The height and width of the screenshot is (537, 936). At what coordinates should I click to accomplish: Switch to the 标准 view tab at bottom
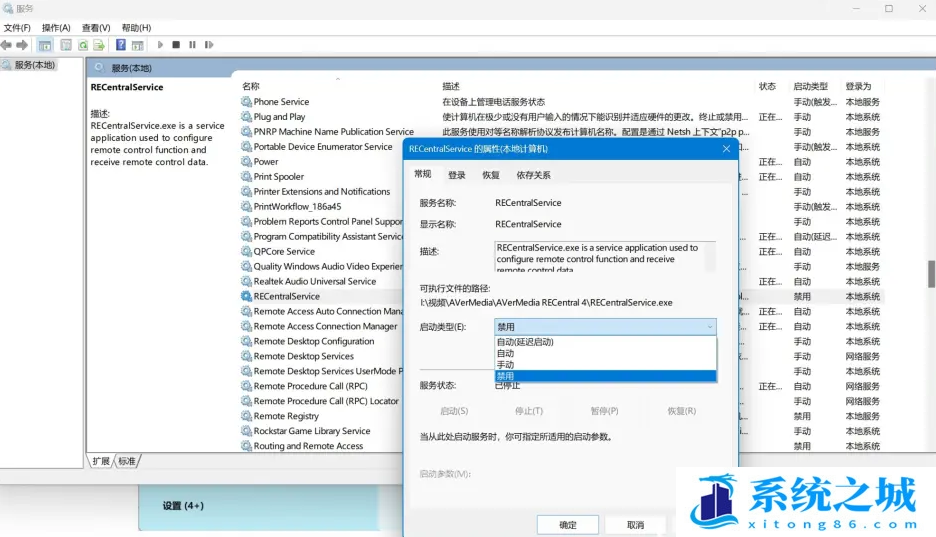[x=127, y=461]
